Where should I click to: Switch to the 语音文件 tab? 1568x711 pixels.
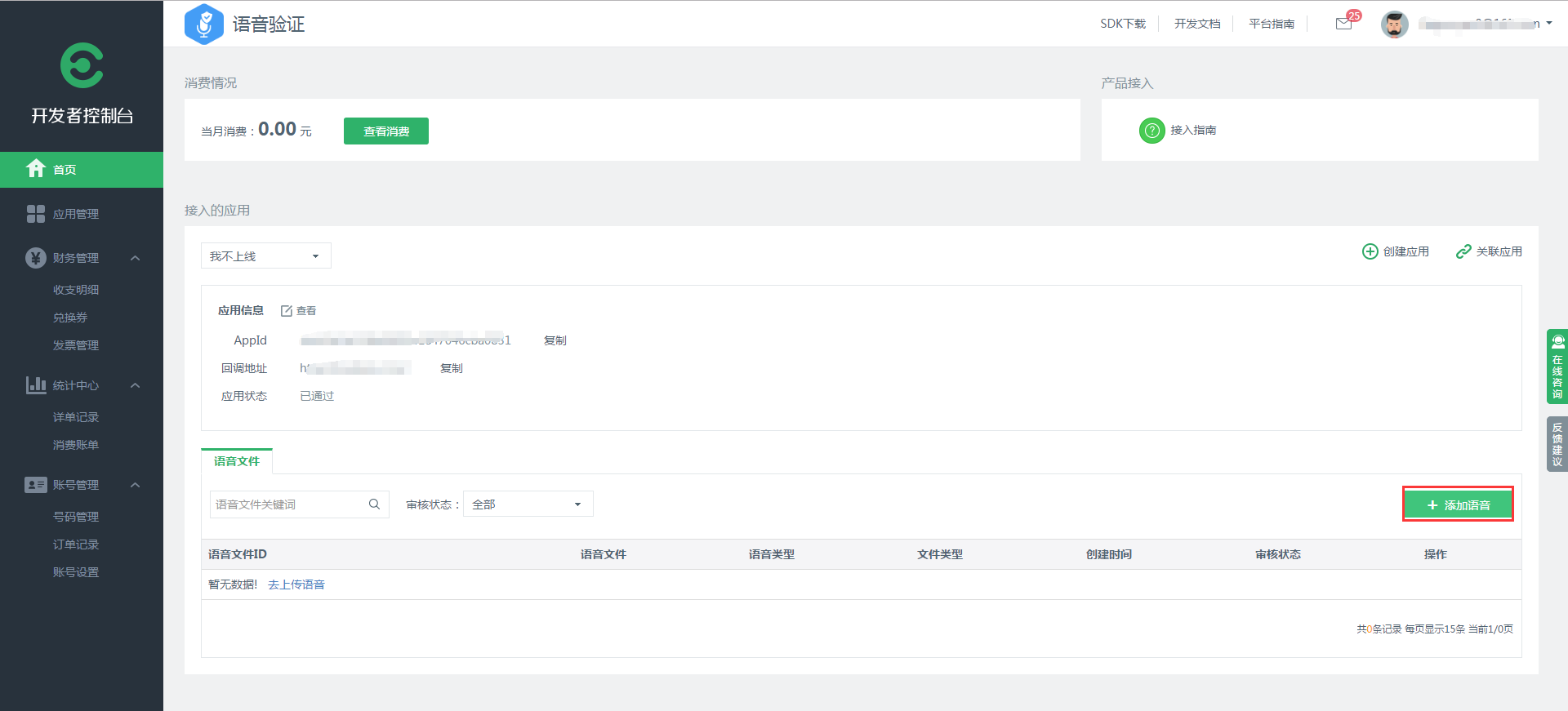(x=237, y=461)
